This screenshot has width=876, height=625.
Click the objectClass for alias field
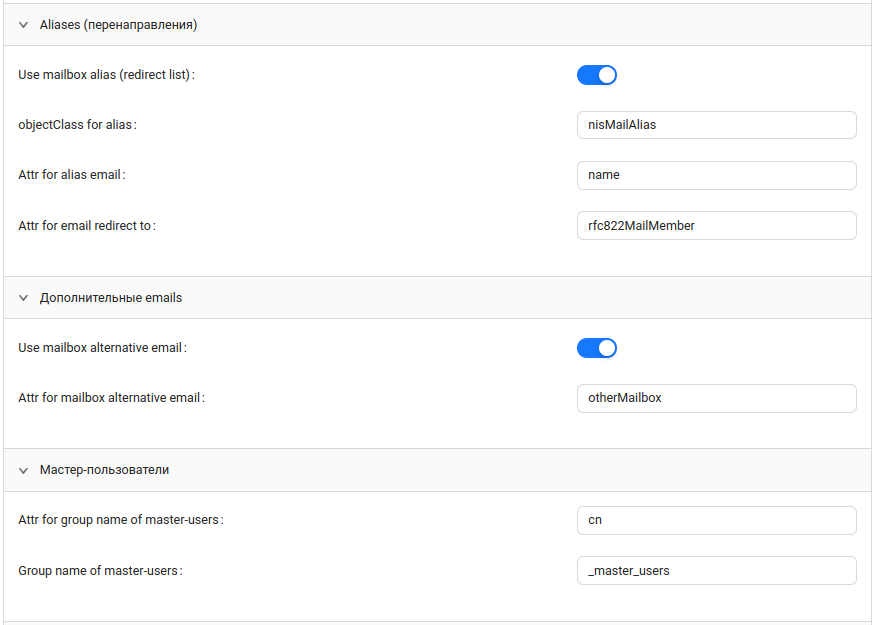coord(716,125)
